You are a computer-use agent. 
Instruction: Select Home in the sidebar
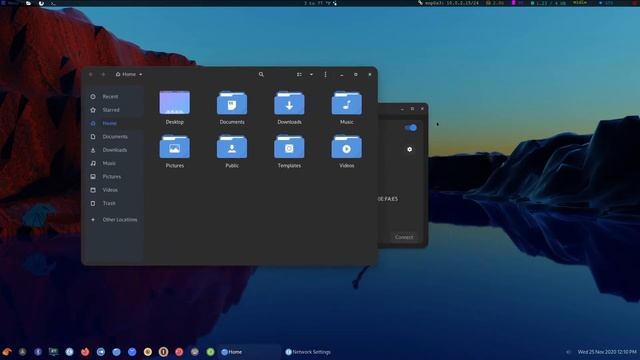click(x=114, y=123)
